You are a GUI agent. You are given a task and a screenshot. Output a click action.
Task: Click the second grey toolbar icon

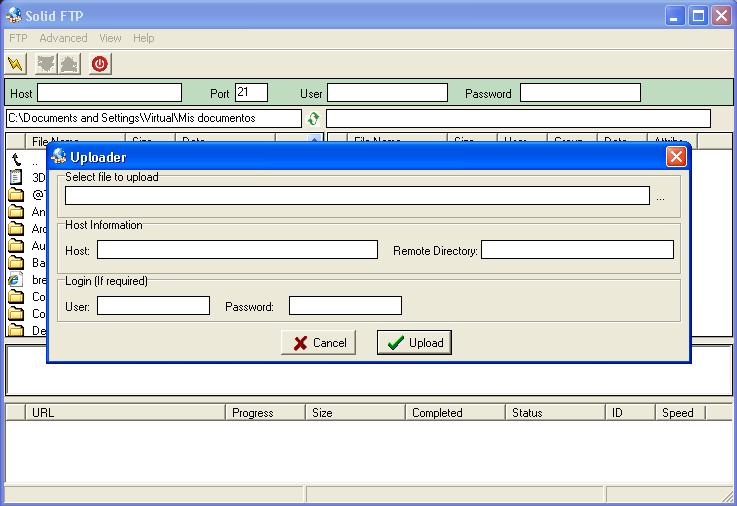pos(46,64)
